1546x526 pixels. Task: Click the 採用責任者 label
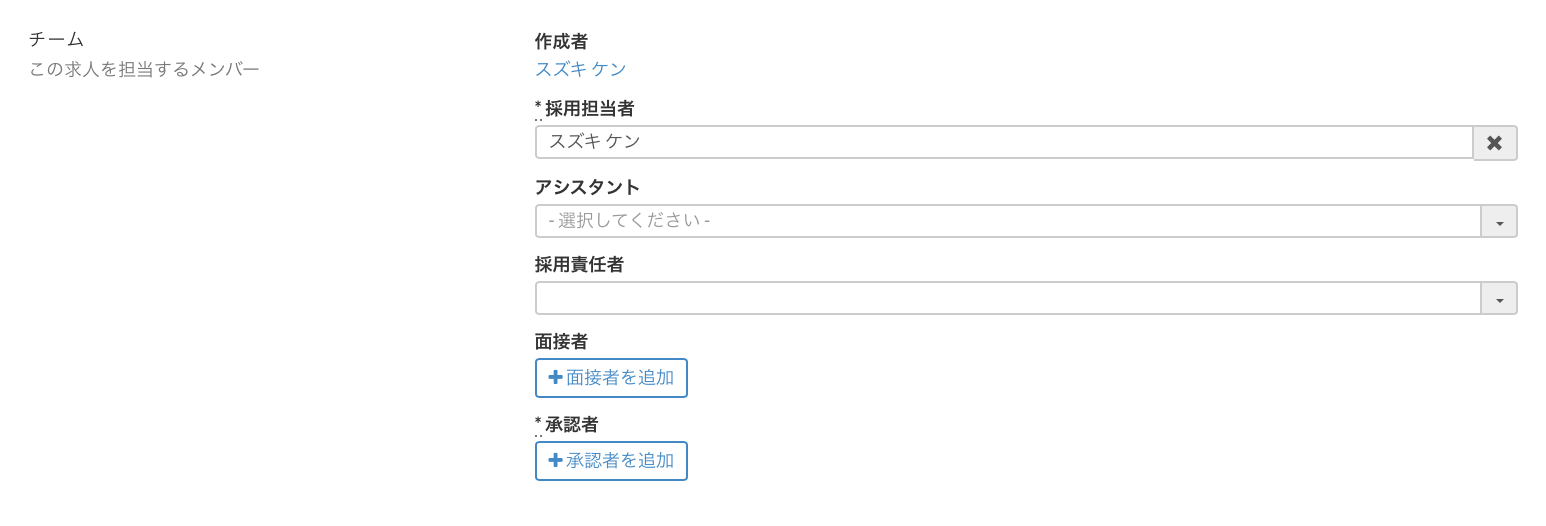coord(579,265)
